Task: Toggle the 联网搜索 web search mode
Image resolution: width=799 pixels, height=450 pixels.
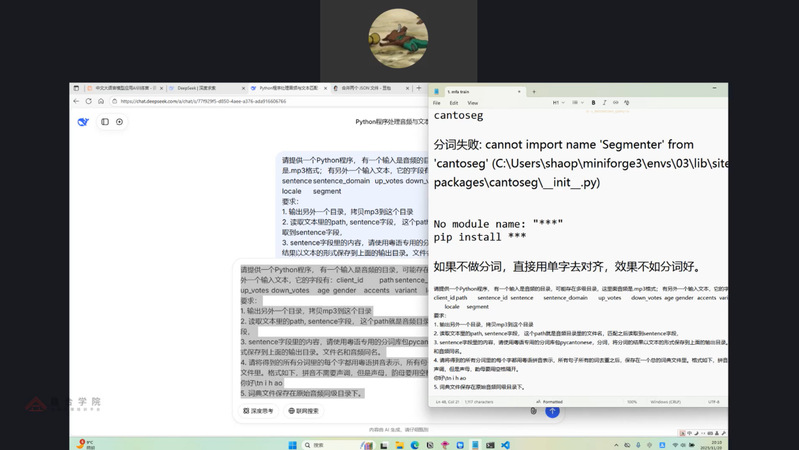Action: 304,410
